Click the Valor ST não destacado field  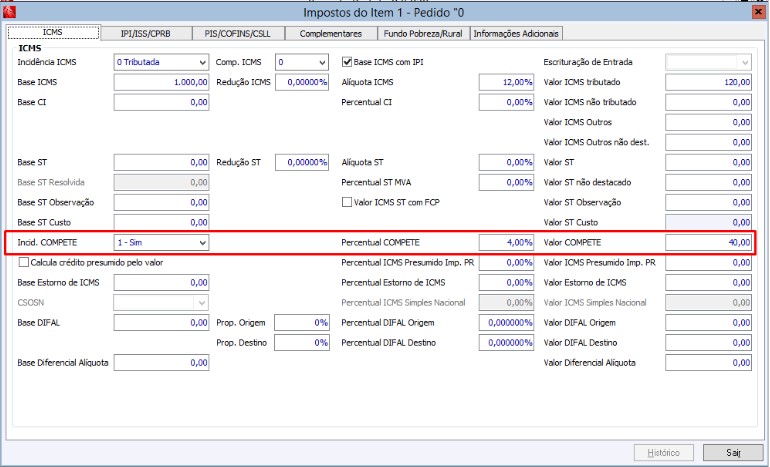click(x=708, y=182)
